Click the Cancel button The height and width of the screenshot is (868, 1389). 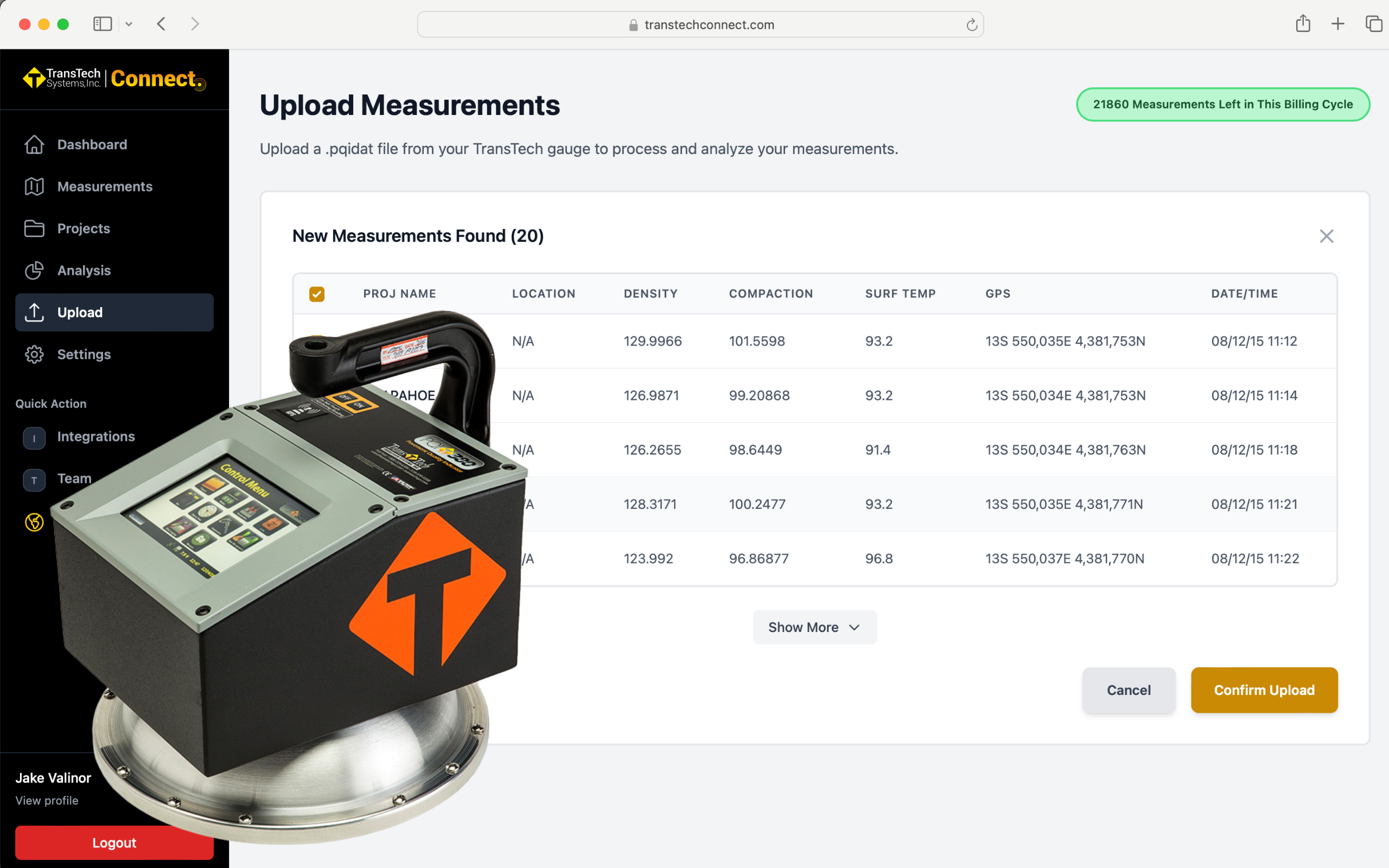(1129, 690)
